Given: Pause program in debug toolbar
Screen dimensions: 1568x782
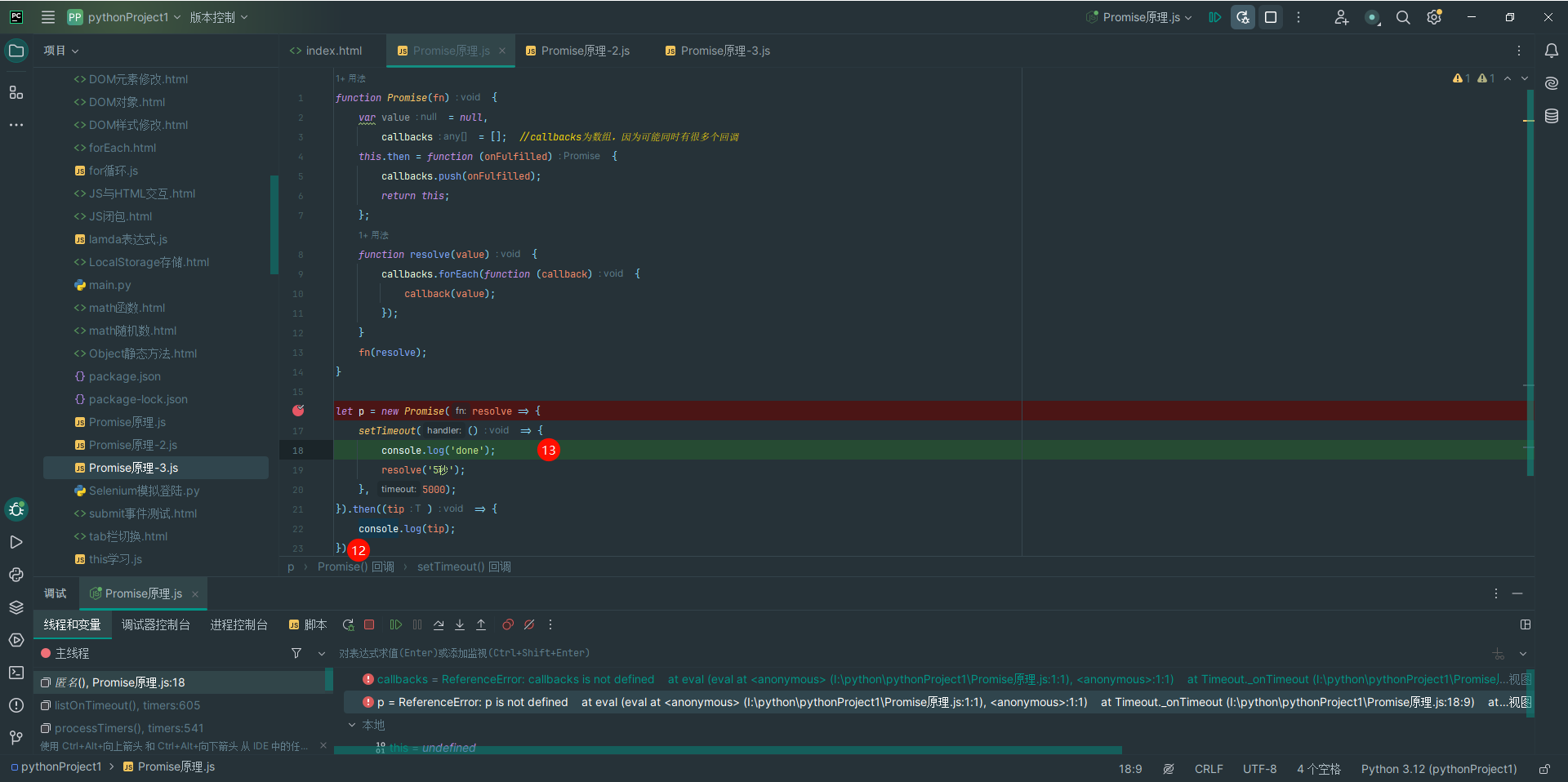Looking at the screenshot, I should point(417,624).
